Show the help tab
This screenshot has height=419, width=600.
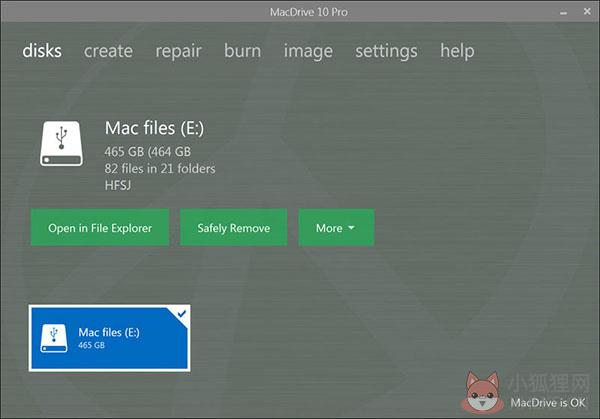click(x=457, y=52)
